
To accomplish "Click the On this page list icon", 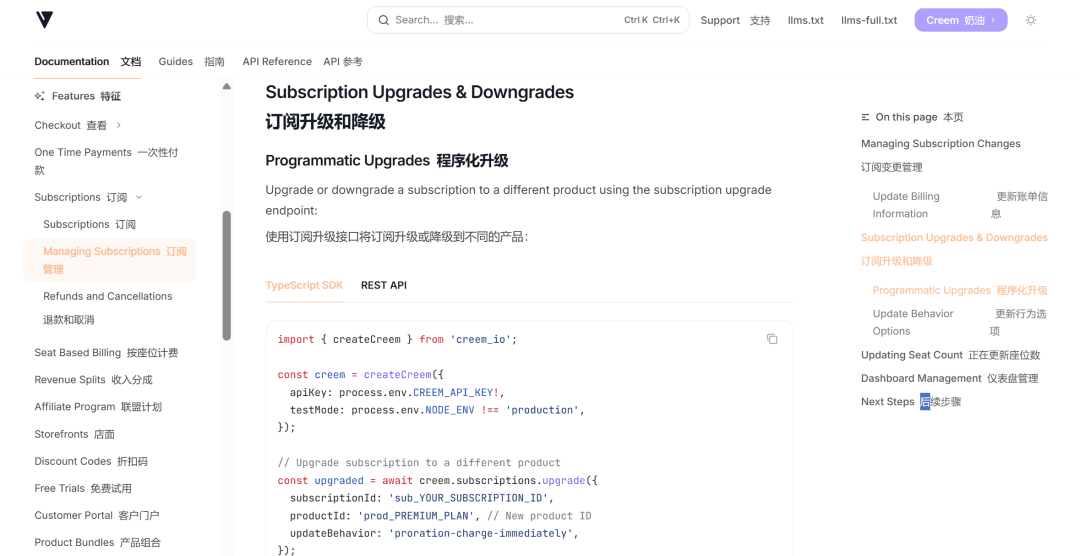I will click(x=866, y=117).
